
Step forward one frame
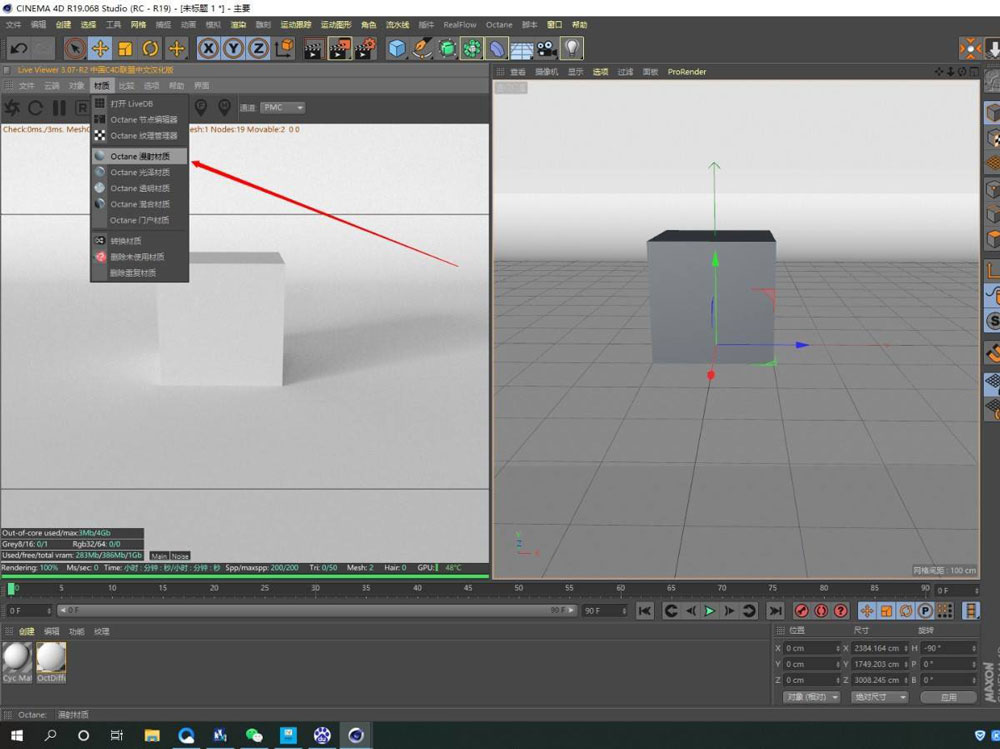click(729, 611)
